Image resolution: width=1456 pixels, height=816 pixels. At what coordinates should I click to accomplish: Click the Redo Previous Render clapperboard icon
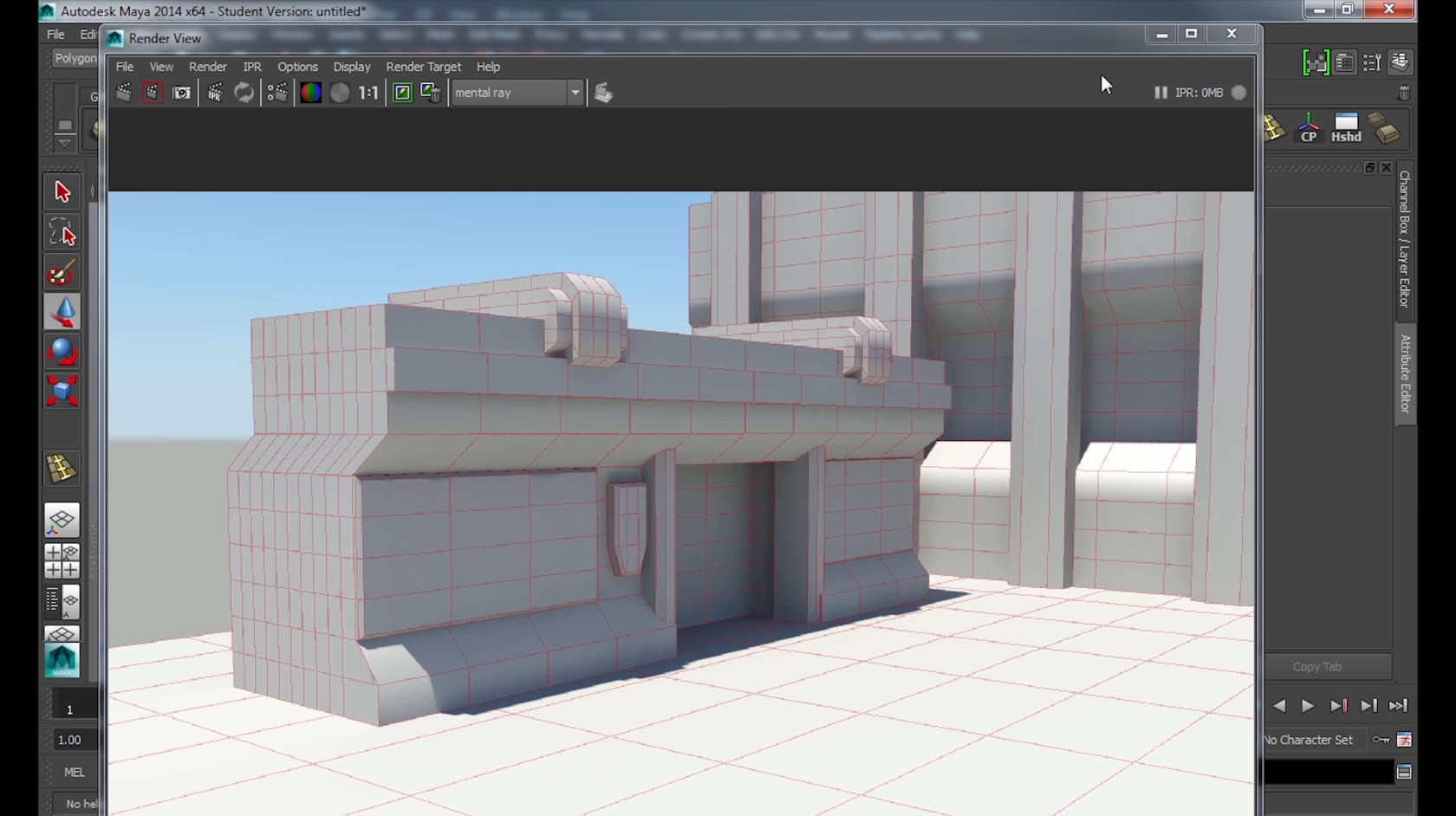tap(124, 93)
